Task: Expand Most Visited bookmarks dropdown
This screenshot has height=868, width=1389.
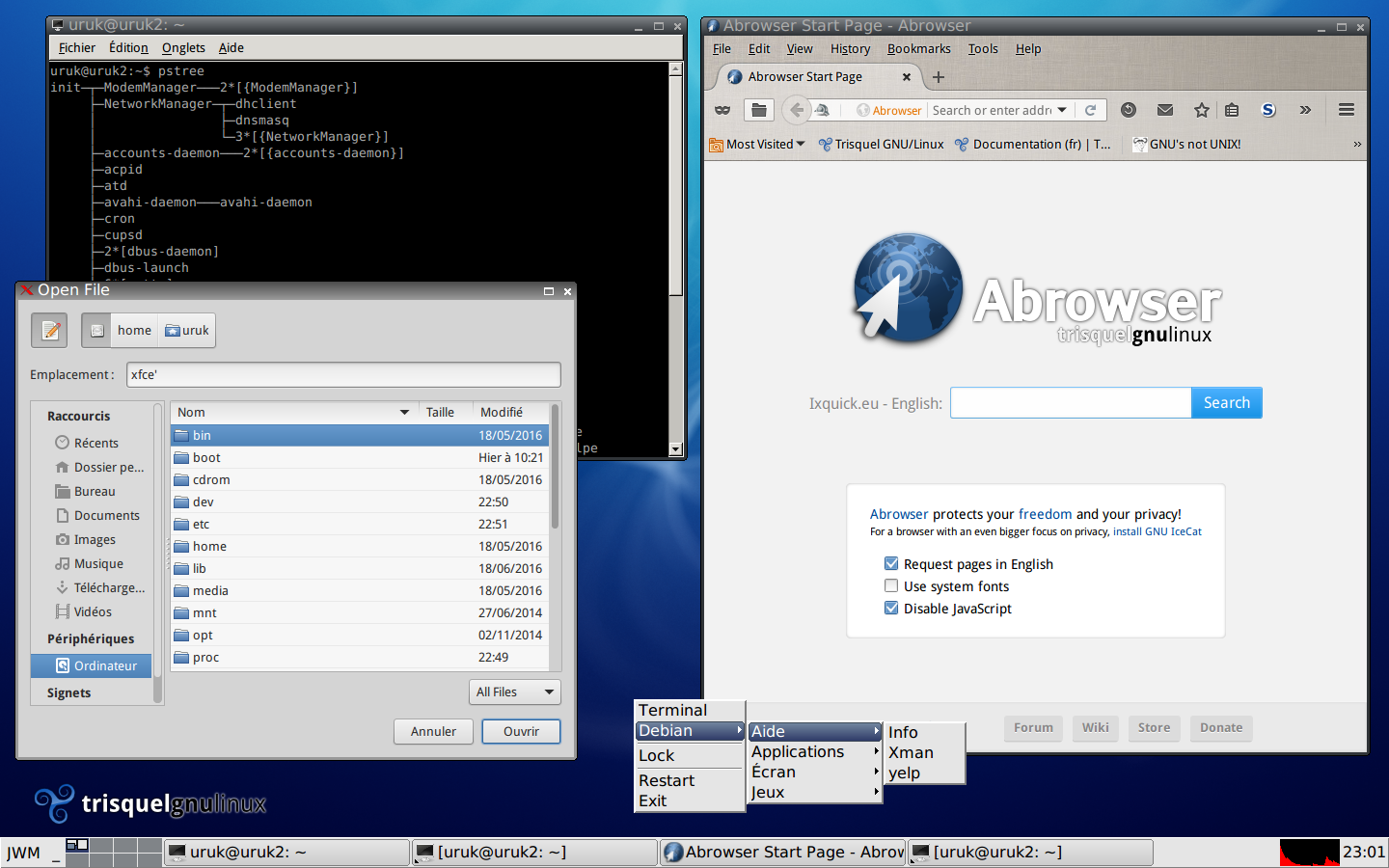Action: [x=756, y=144]
